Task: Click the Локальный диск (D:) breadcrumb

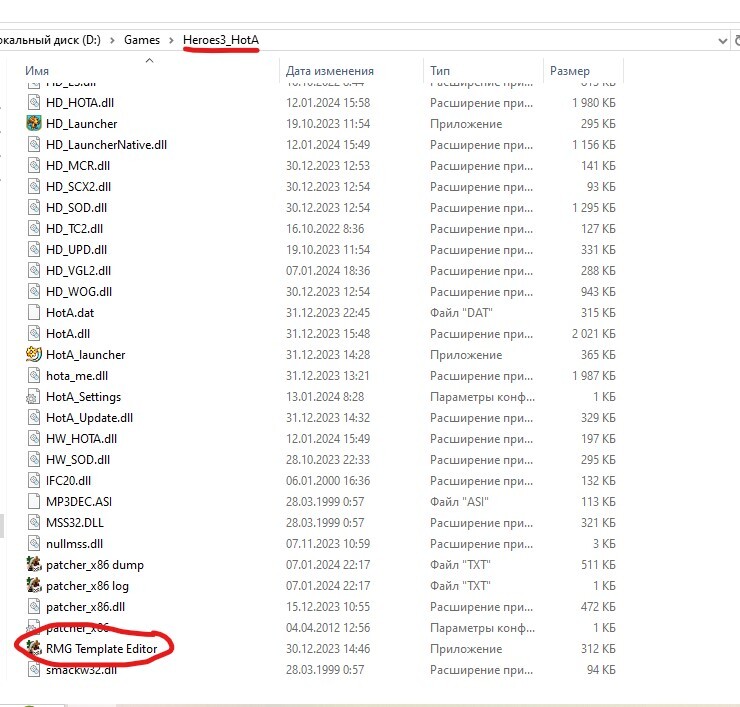Action: pos(50,40)
